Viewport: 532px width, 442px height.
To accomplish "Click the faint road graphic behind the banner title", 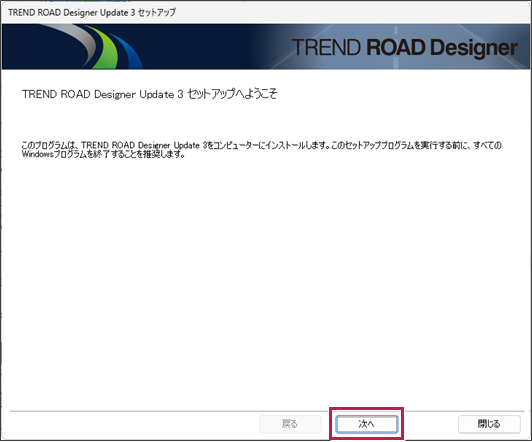I will tap(396, 47).
